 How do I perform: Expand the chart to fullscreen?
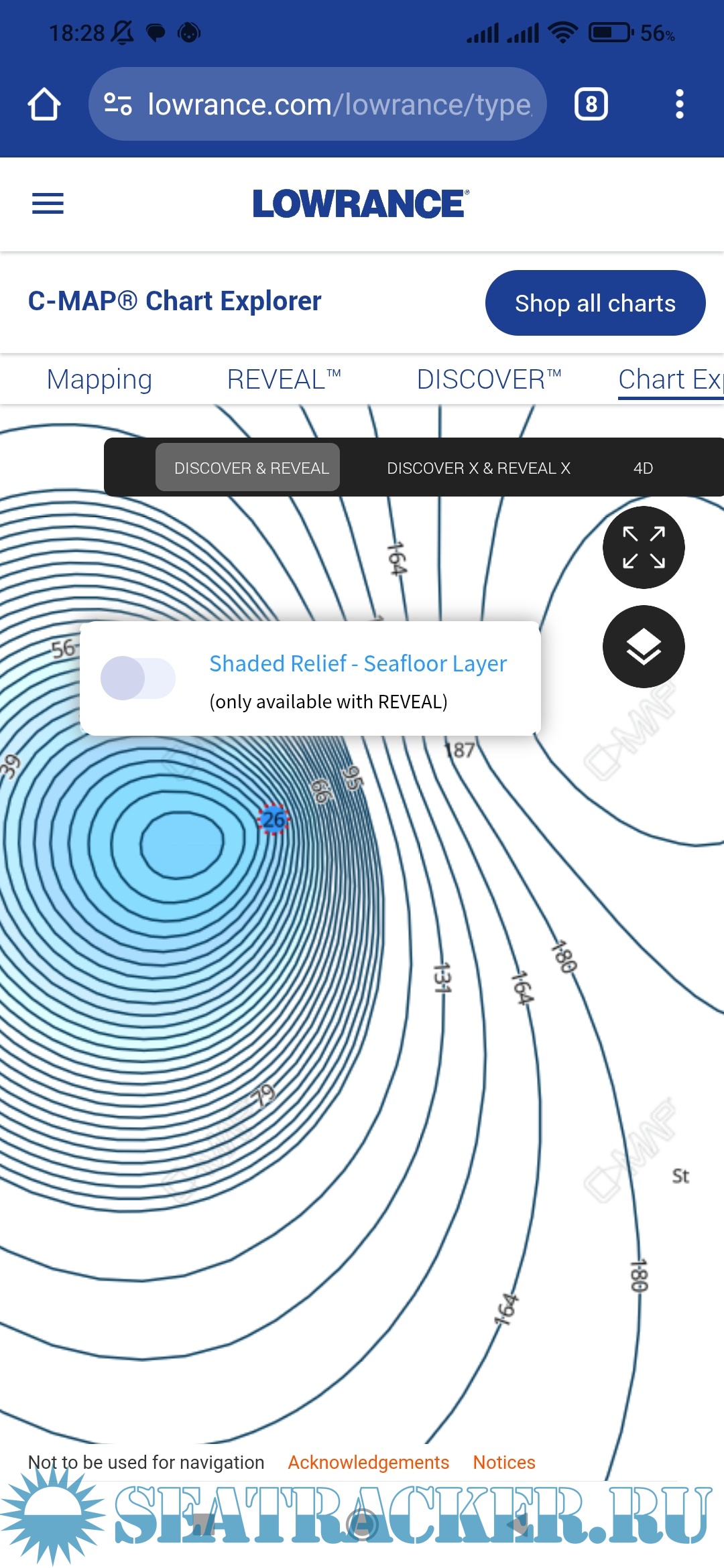(x=643, y=547)
